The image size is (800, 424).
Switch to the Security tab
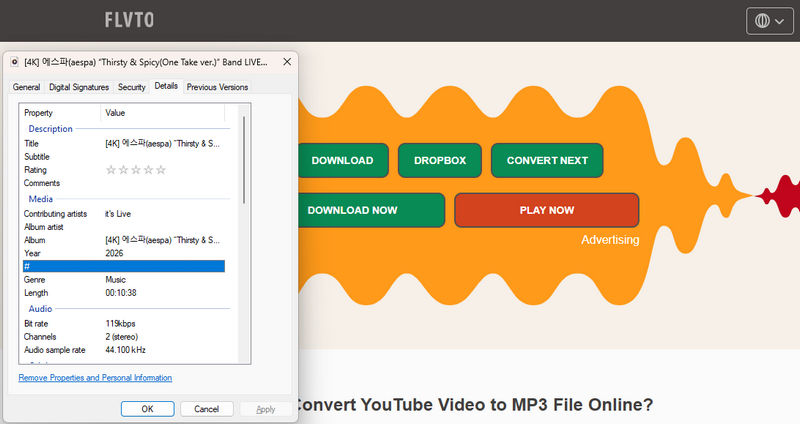click(x=132, y=87)
